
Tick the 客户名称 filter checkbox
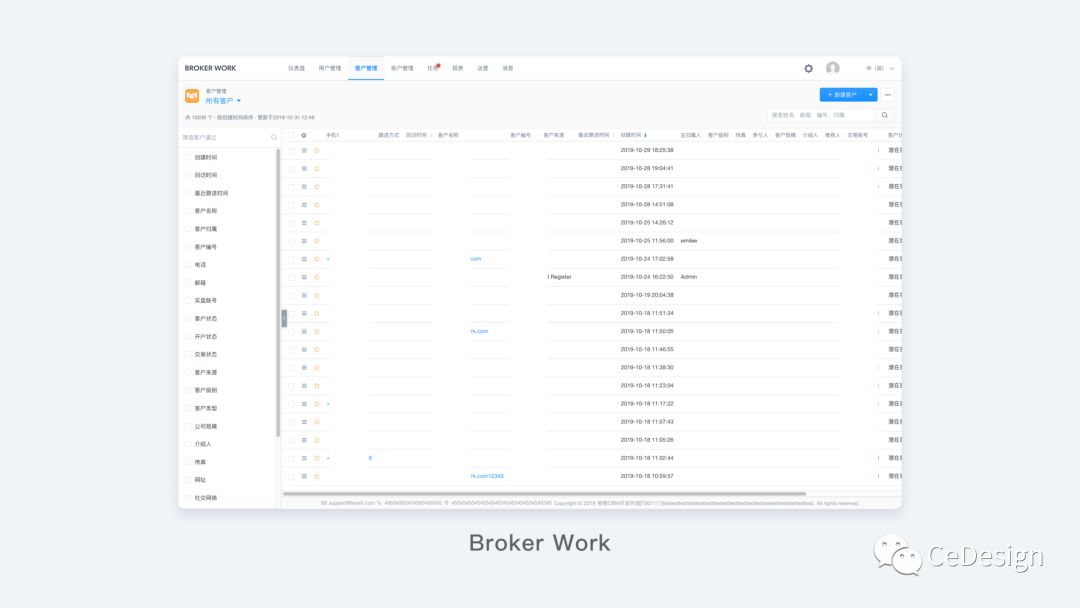[x=188, y=211]
